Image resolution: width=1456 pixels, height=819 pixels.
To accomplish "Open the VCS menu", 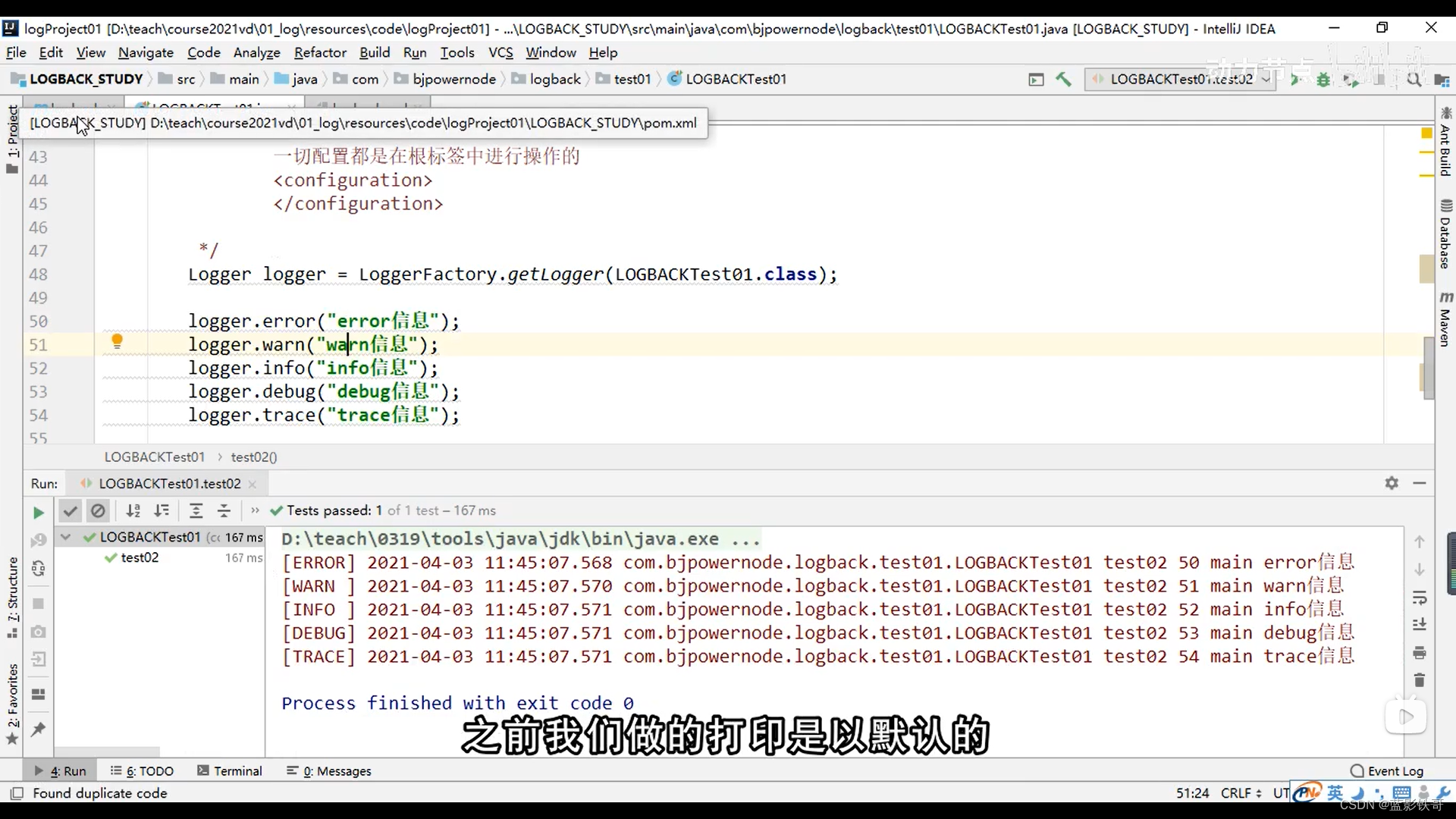I will tap(500, 52).
